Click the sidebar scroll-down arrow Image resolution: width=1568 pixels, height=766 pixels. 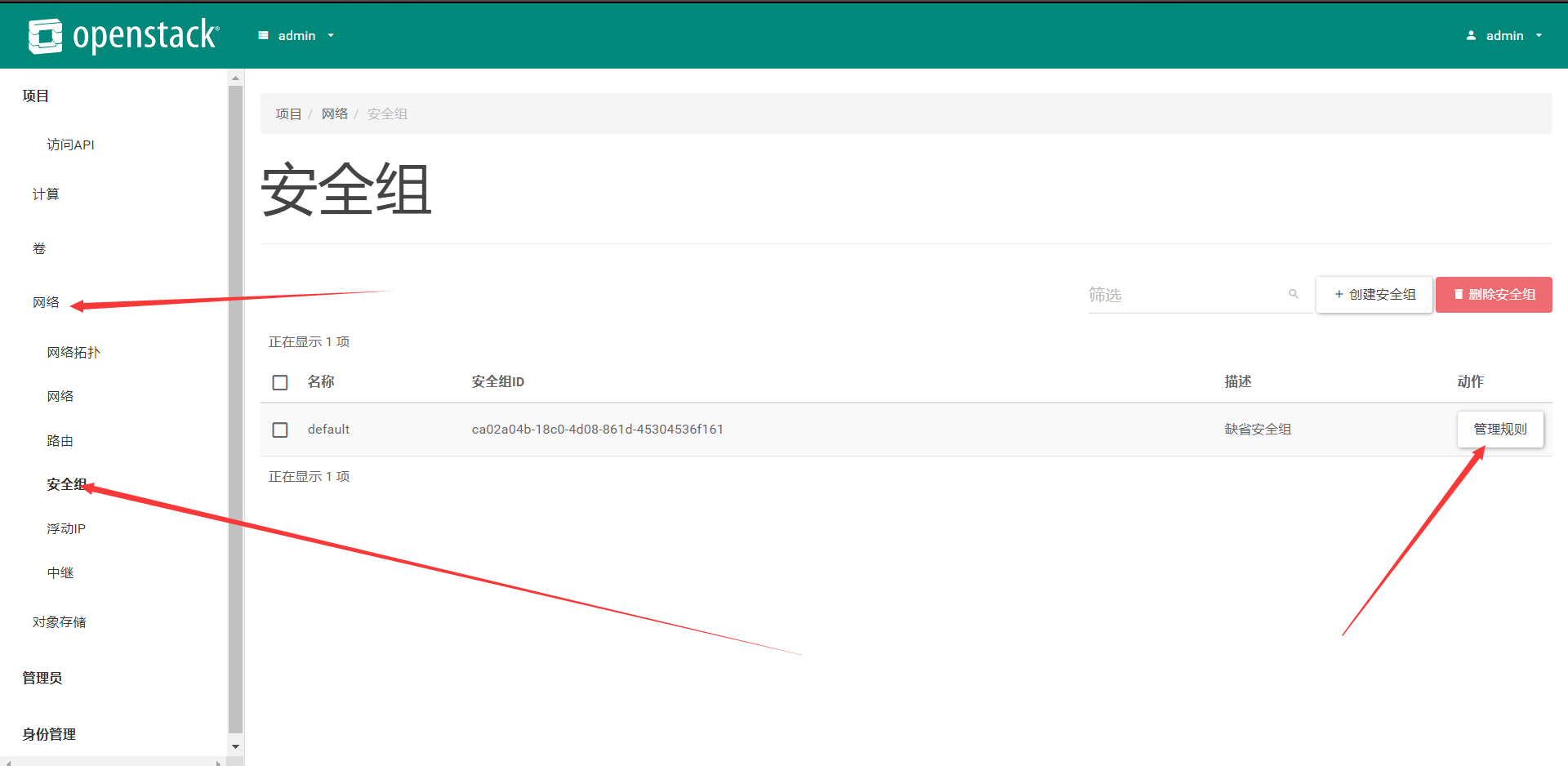[236, 746]
